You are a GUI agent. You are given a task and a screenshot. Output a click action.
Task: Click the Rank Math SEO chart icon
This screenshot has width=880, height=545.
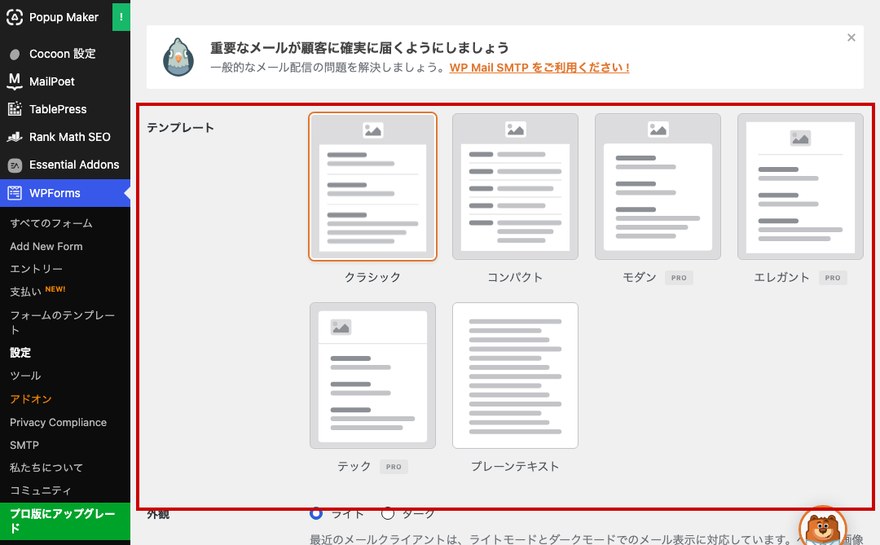15,136
